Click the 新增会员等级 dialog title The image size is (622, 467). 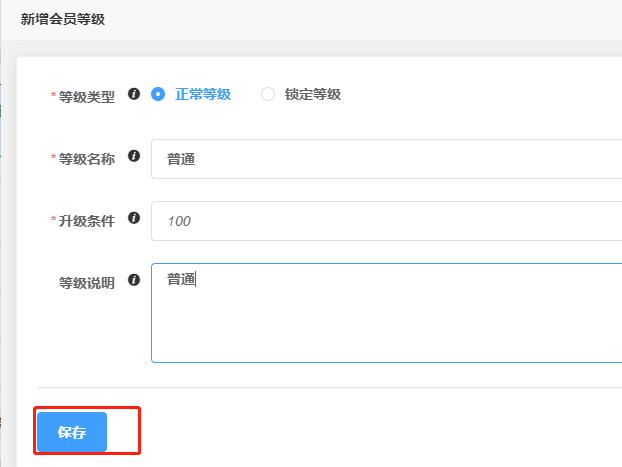pyautogui.click(x=63, y=19)
